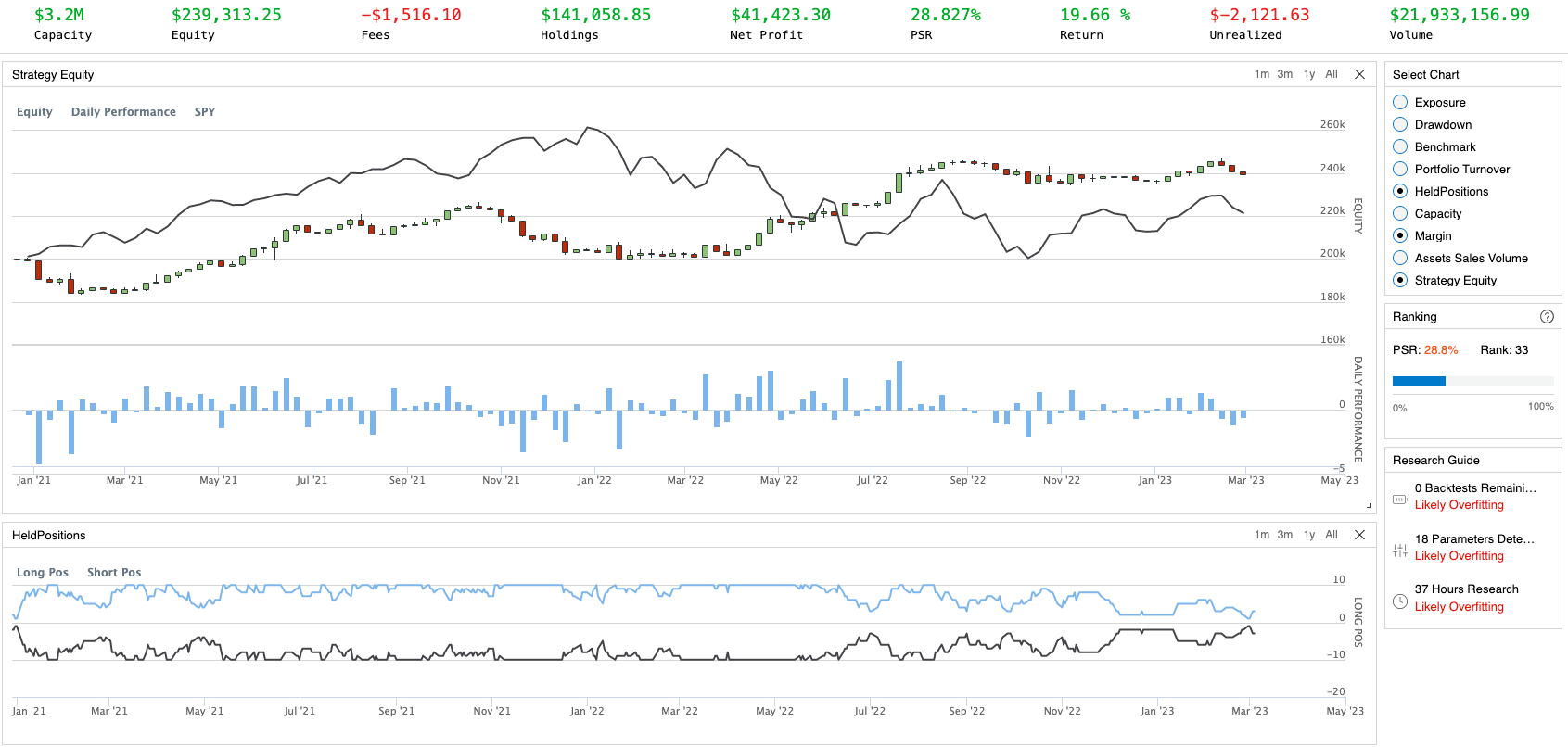Image resolution: width=1568 pixels, height=747 pixels.
Task: Toggle the Short Pos legend item
Action: pyautogui.click(x=114, y=573)
